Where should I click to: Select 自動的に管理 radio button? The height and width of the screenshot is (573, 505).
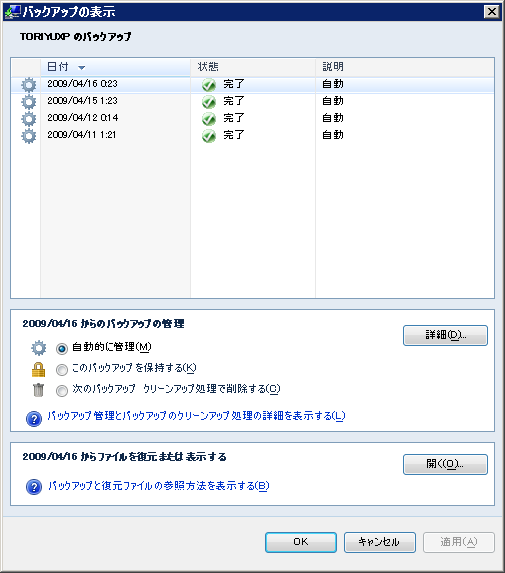pos(62,349)
